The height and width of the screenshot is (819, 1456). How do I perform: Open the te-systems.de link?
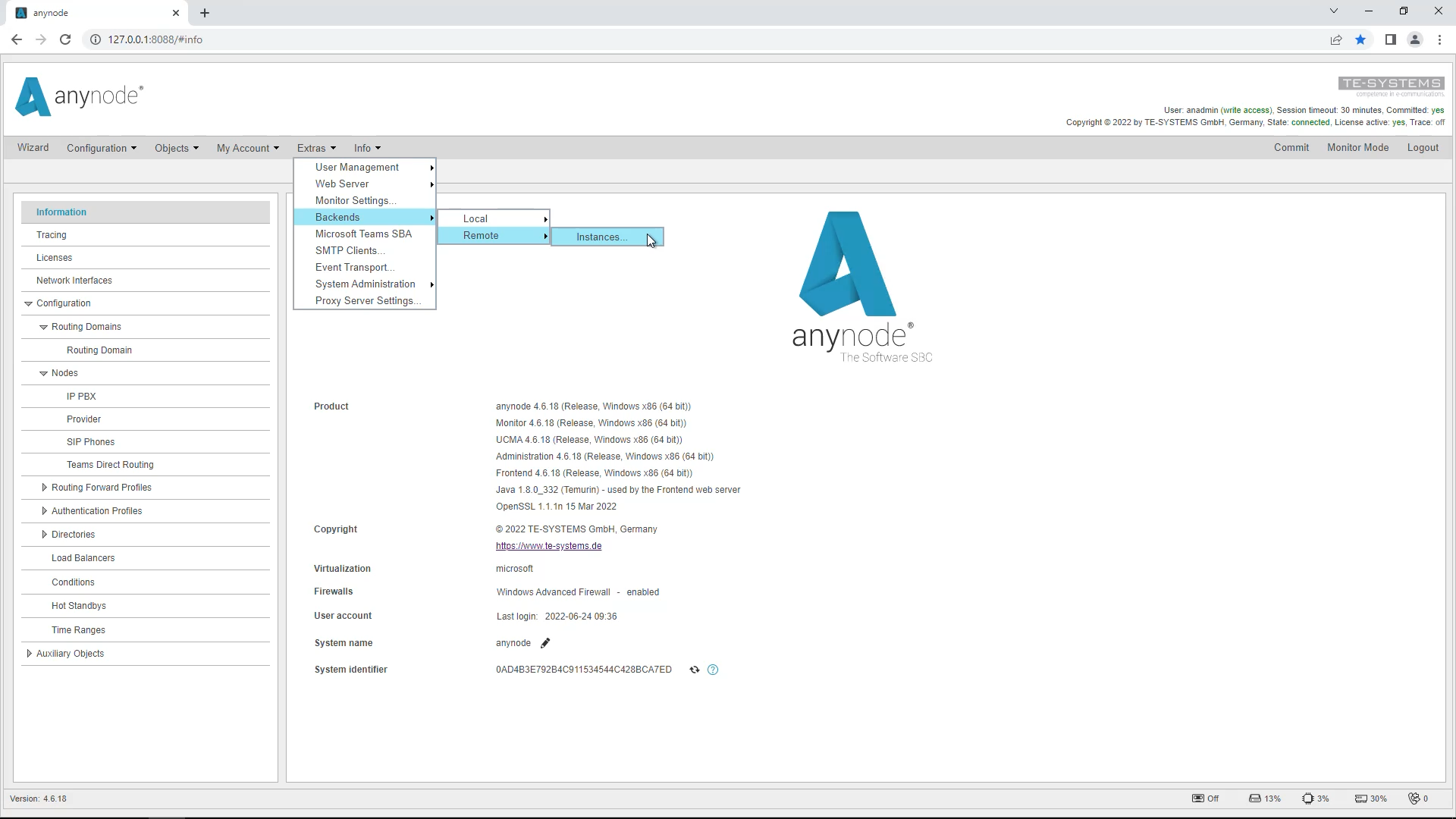[548, 546]
